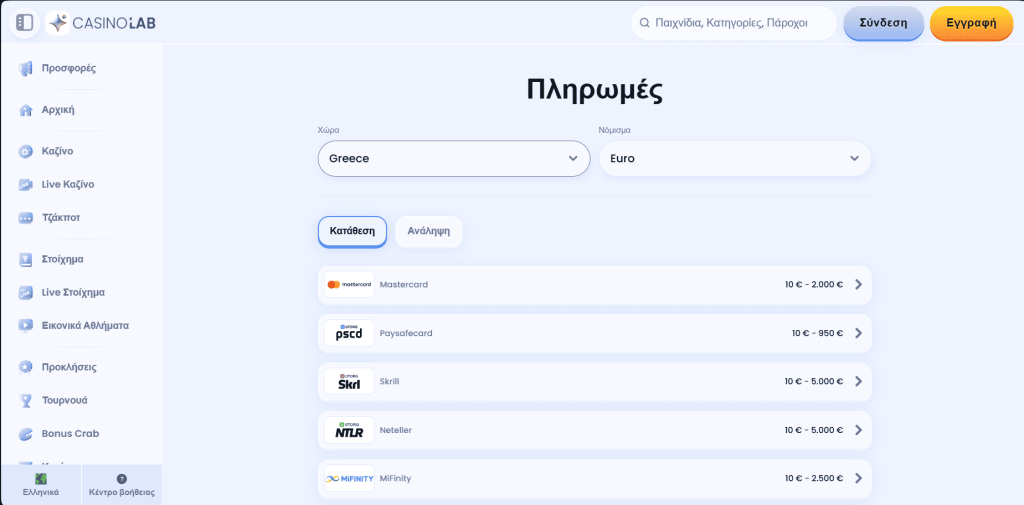Click the Τουρνουά trophy icon

point(25,400)
